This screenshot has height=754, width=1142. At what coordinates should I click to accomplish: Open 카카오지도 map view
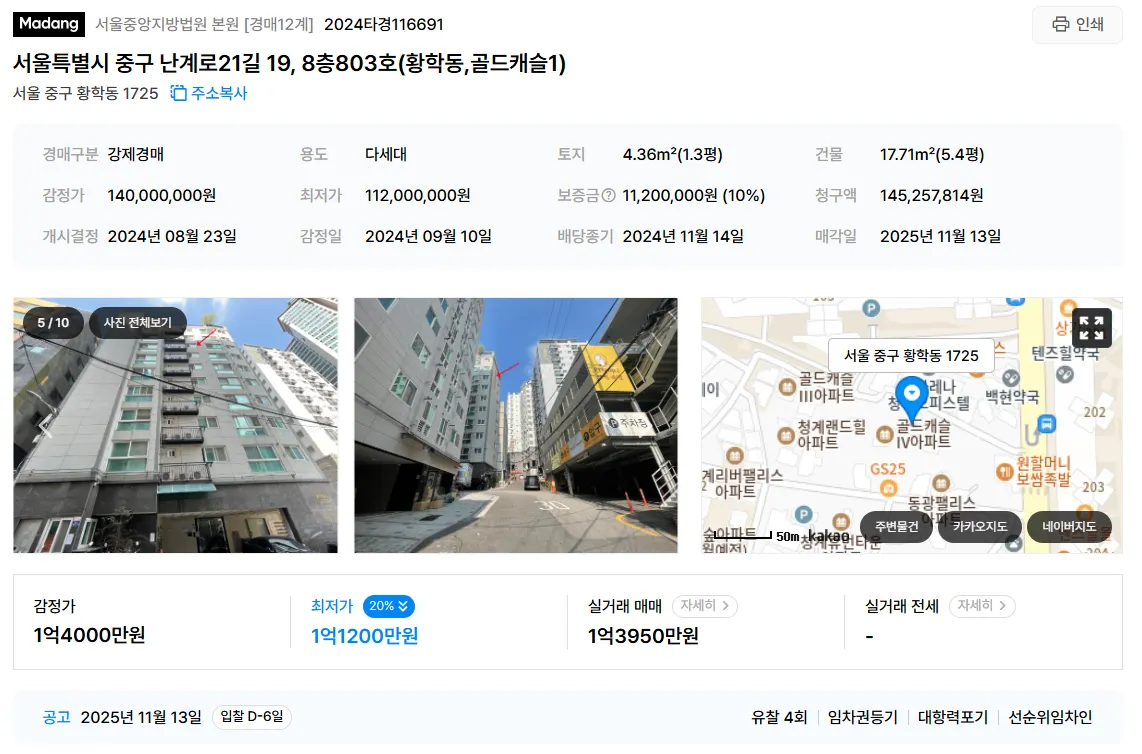(x=979, y=527)
